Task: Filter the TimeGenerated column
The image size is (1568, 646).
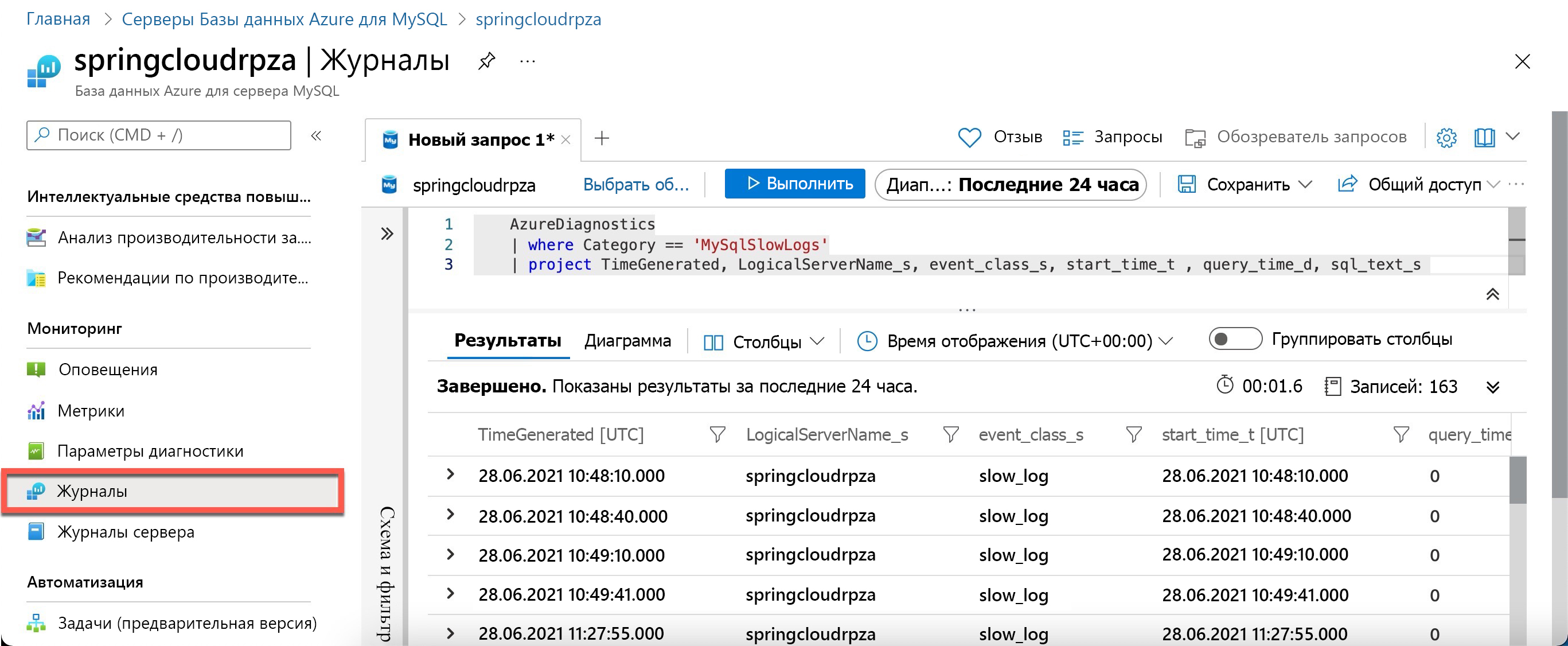Action: coord(717,435)
